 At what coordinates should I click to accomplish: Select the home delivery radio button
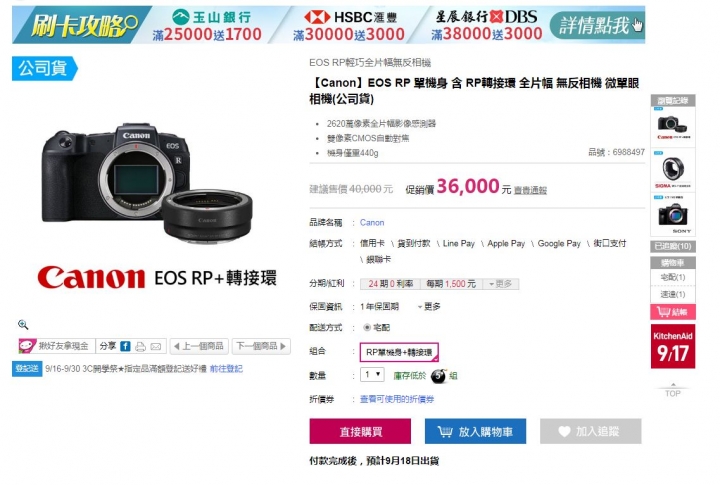[x=367, y=327]
